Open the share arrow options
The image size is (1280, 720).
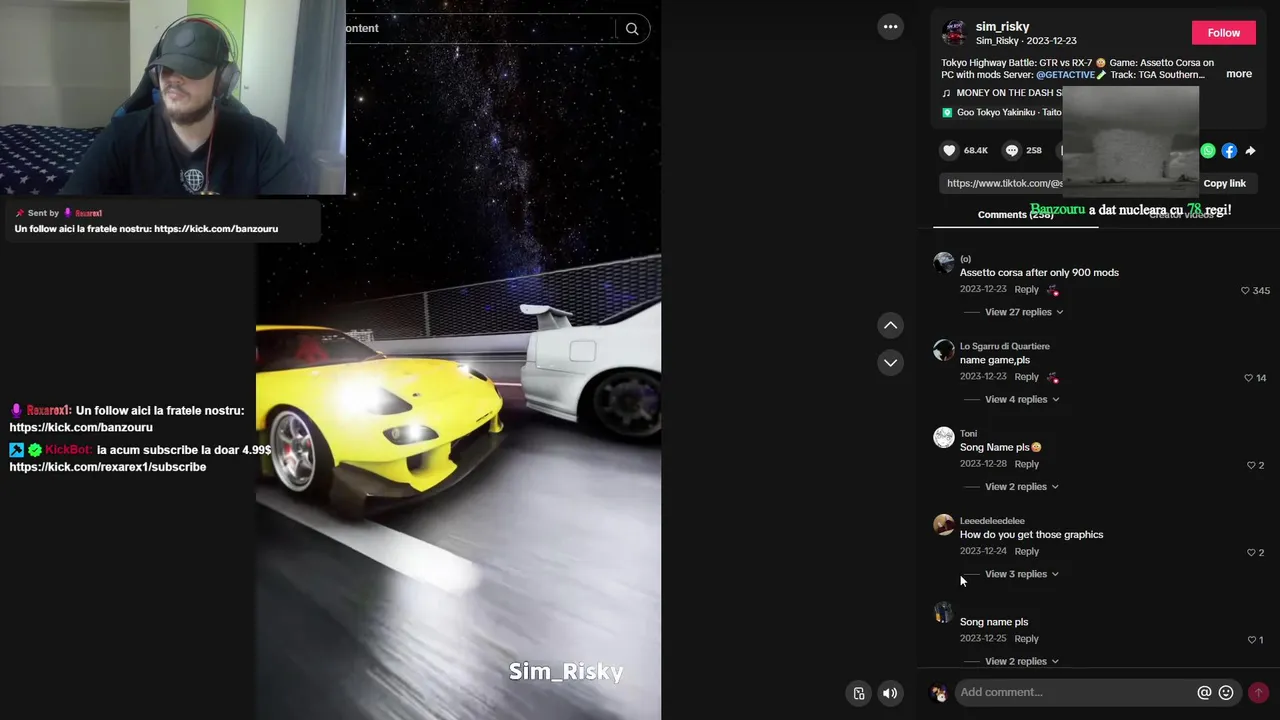pos(1250,151)
